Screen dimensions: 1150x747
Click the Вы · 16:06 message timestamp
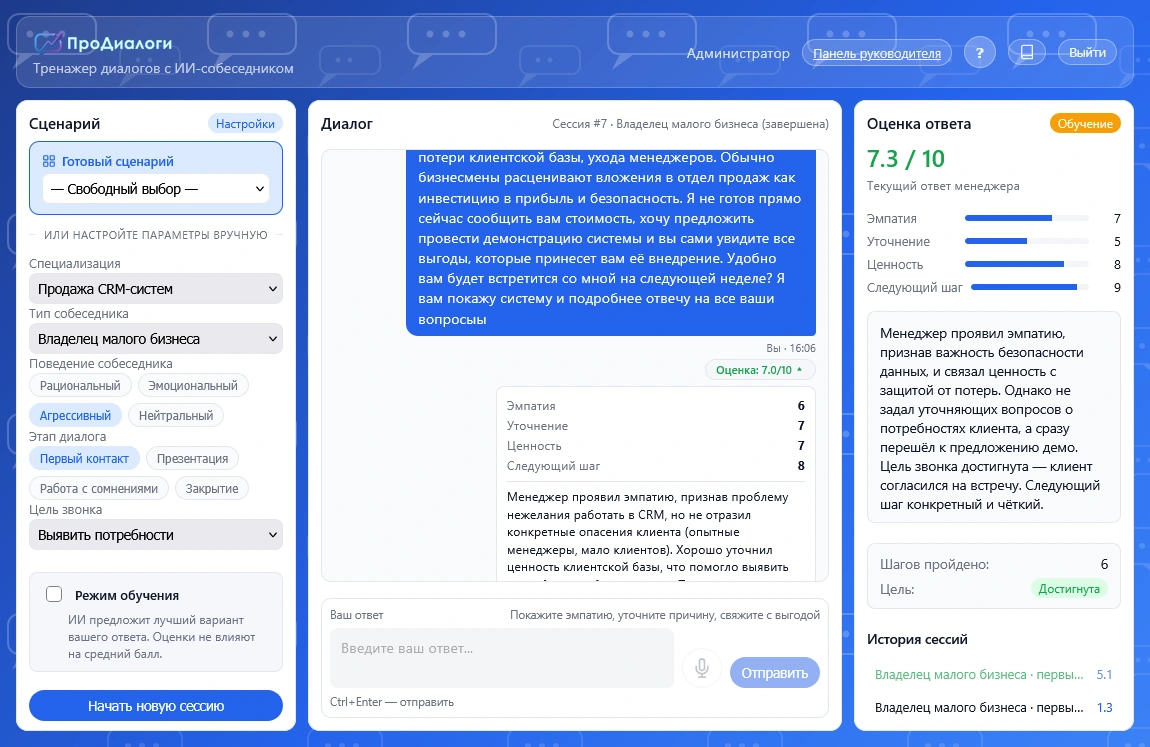tap(791, 348)
